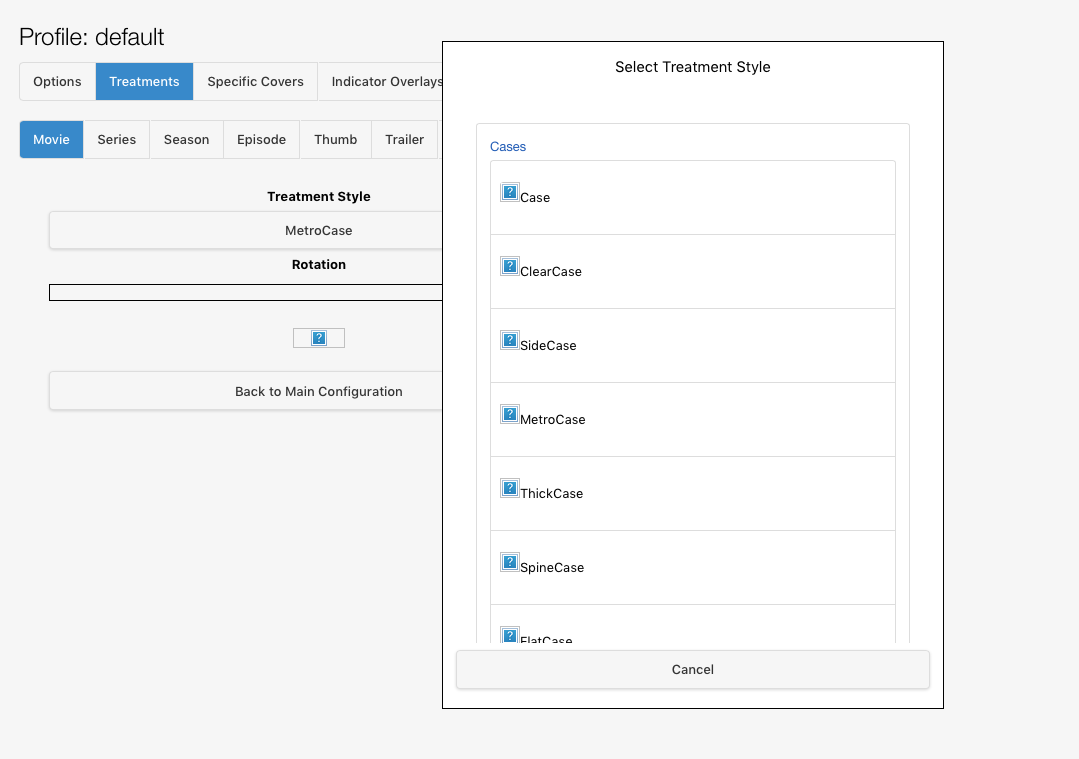Click the SideCase thumbnail icon
This screenshot has height=759, width=1079.
coord(510,340)
